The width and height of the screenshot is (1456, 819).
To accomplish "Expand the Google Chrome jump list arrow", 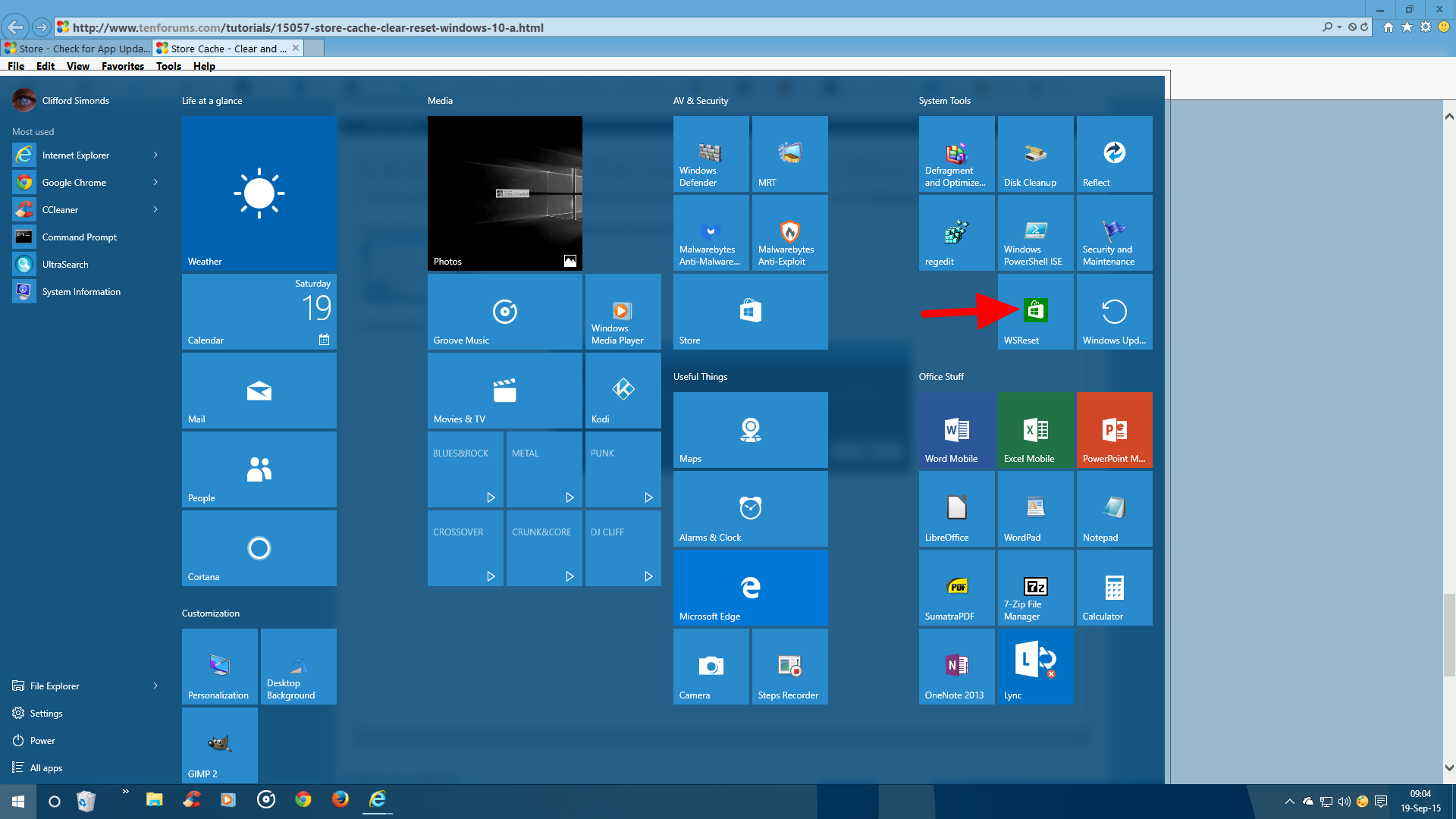I will pyautogui.click(x=155, y=182).
